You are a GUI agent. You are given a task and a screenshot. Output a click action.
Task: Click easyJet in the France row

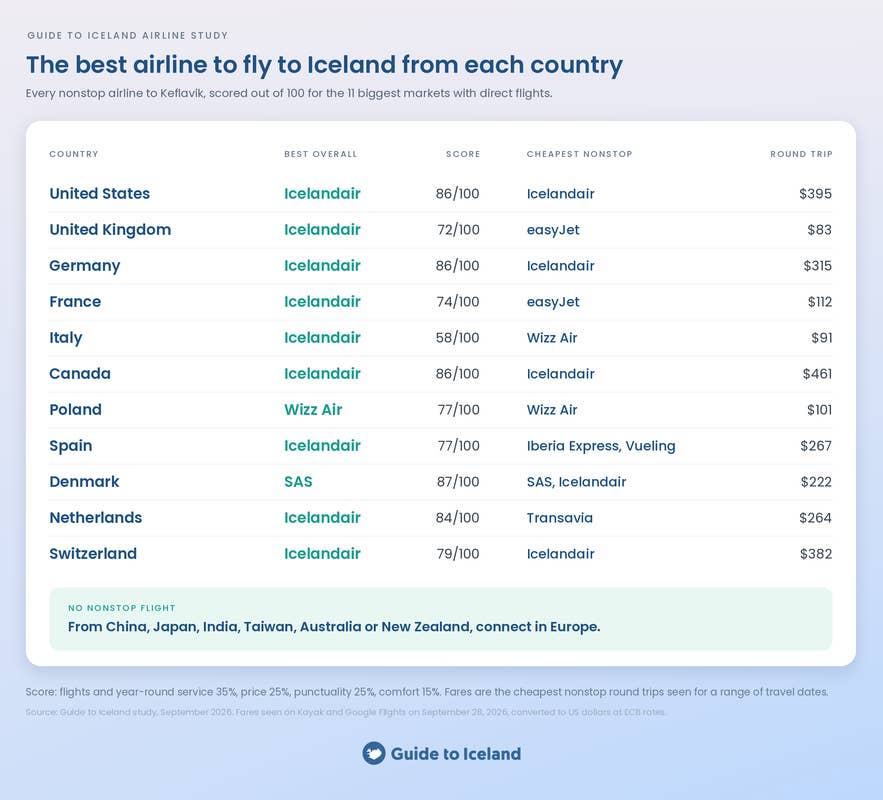[x=553, y=302]
